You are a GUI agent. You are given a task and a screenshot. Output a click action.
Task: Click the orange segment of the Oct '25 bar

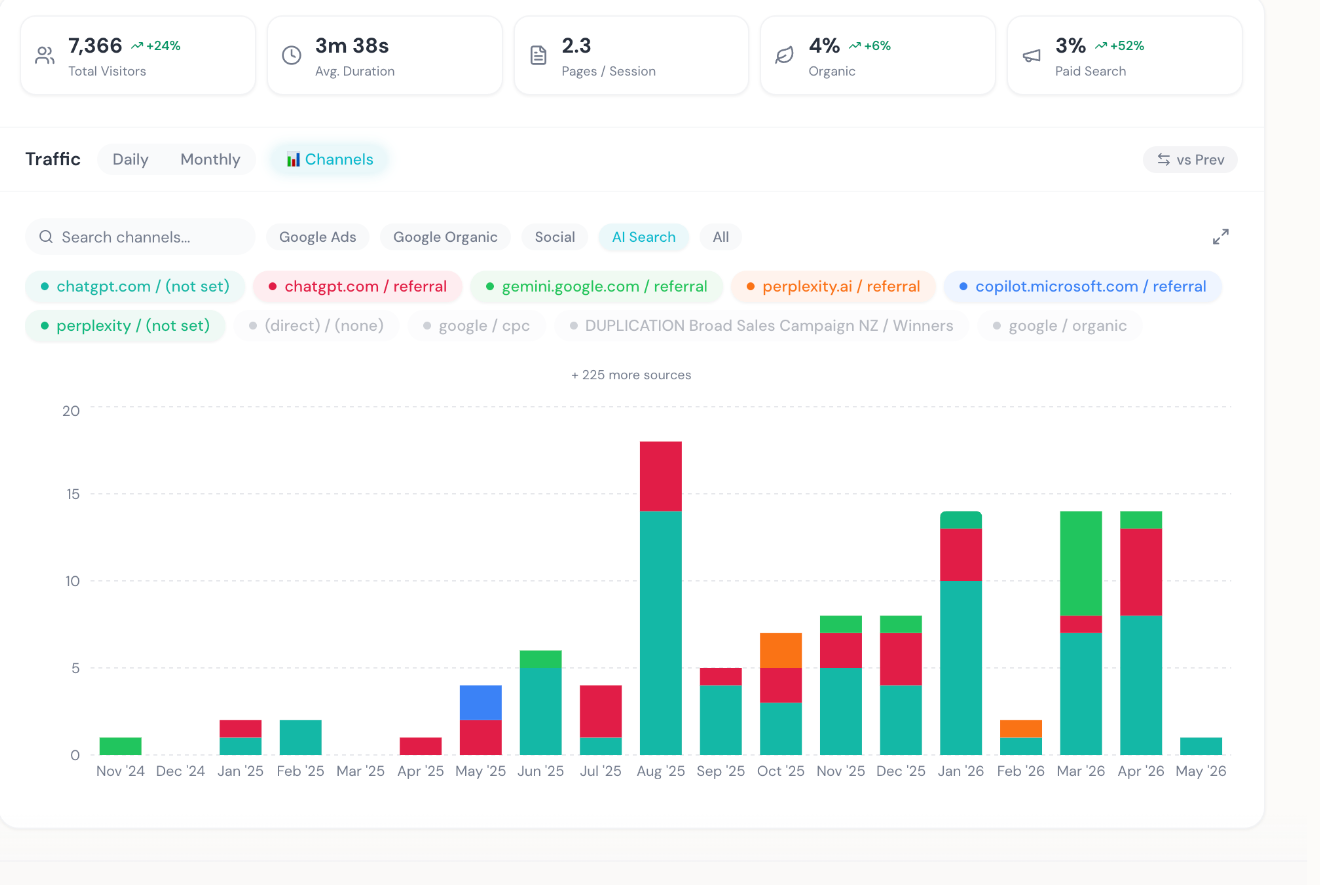[x=781, y=651]
